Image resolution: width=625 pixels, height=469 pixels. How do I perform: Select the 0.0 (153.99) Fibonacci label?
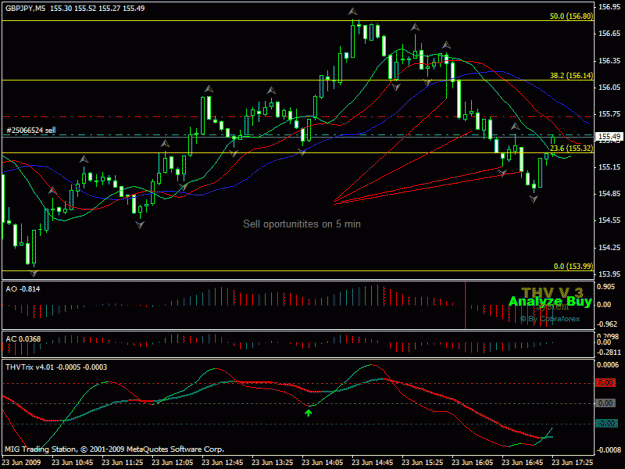point(573,266)
